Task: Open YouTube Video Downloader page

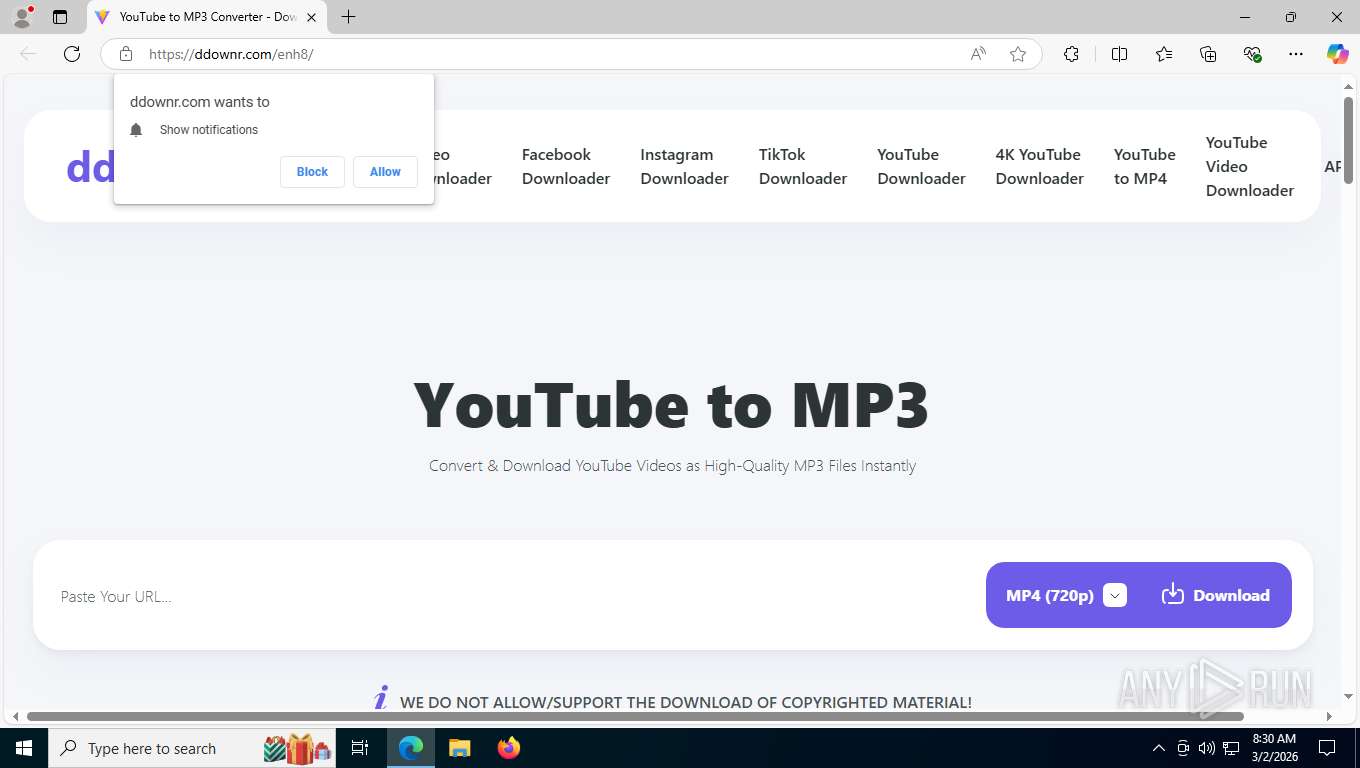Action: [1250, 166]
